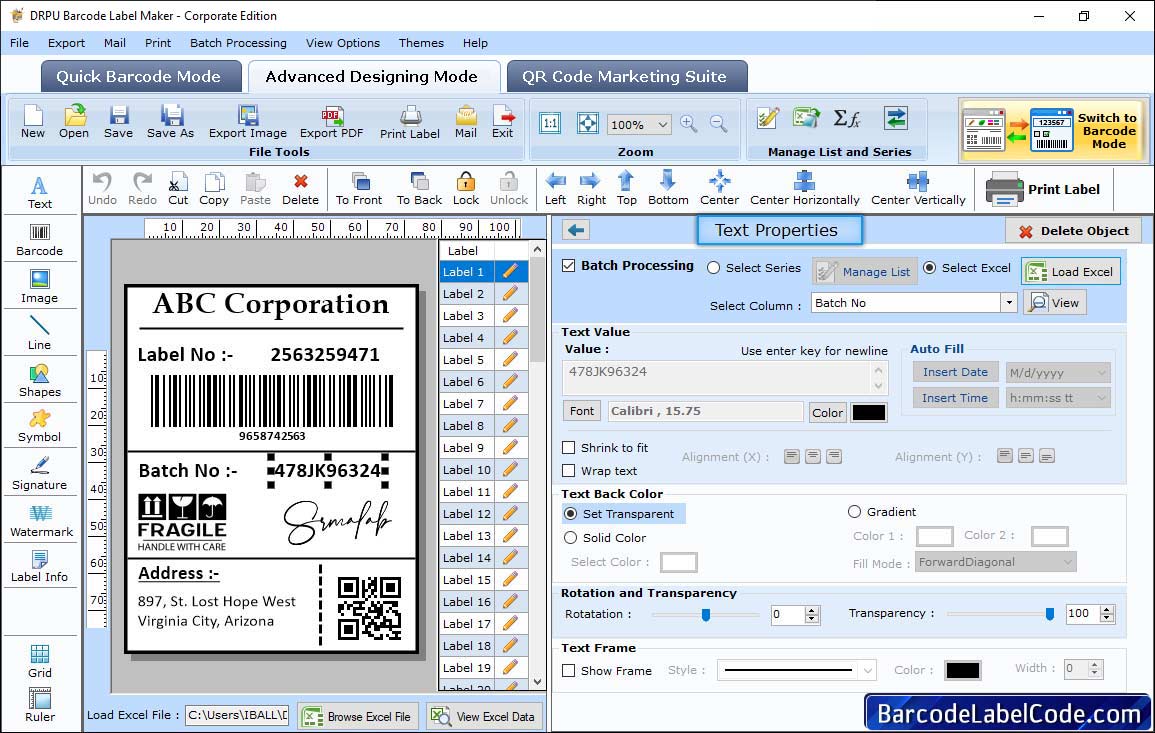
Task: Click the Mail icon in File Tools
Action: click(466, 122)
